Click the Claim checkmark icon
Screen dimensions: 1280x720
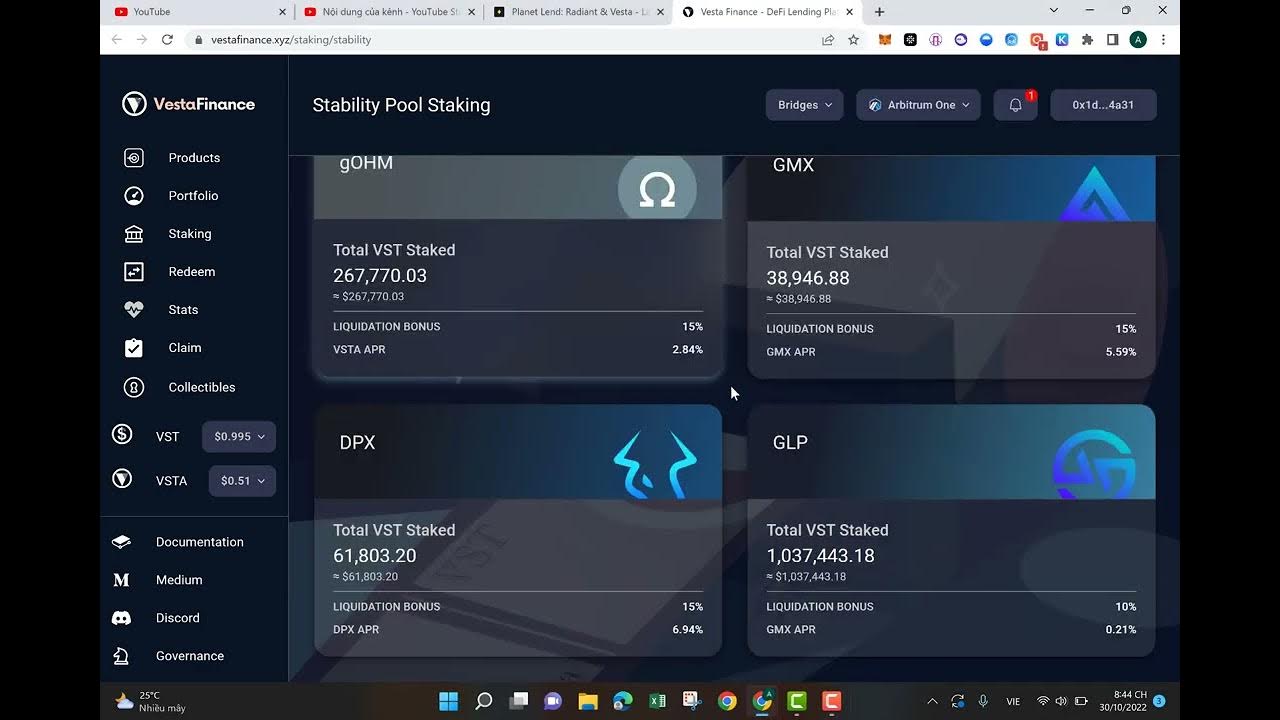(134, 348)
